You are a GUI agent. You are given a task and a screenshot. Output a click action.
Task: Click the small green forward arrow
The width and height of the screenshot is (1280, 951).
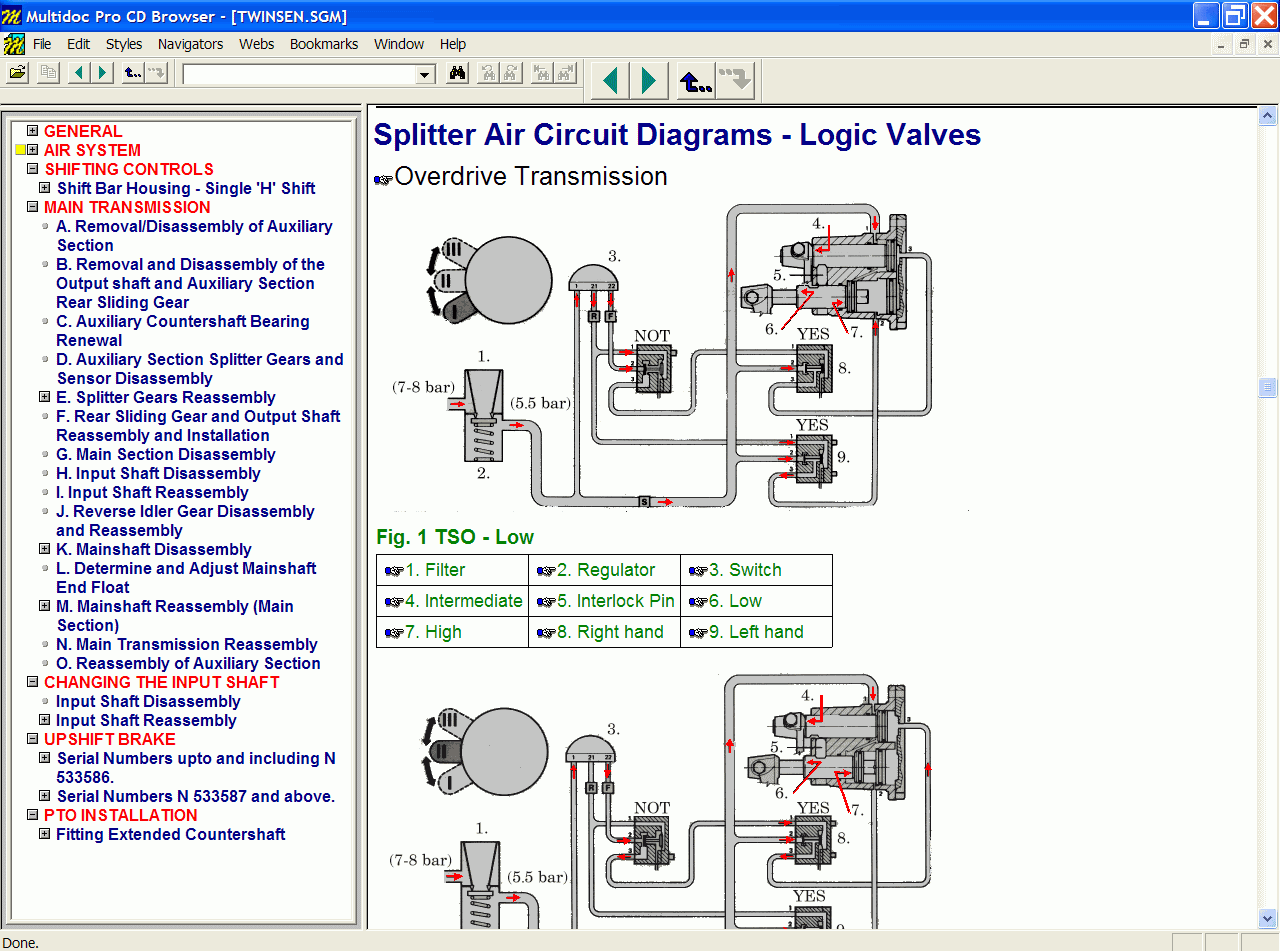(x=101, y=73)
